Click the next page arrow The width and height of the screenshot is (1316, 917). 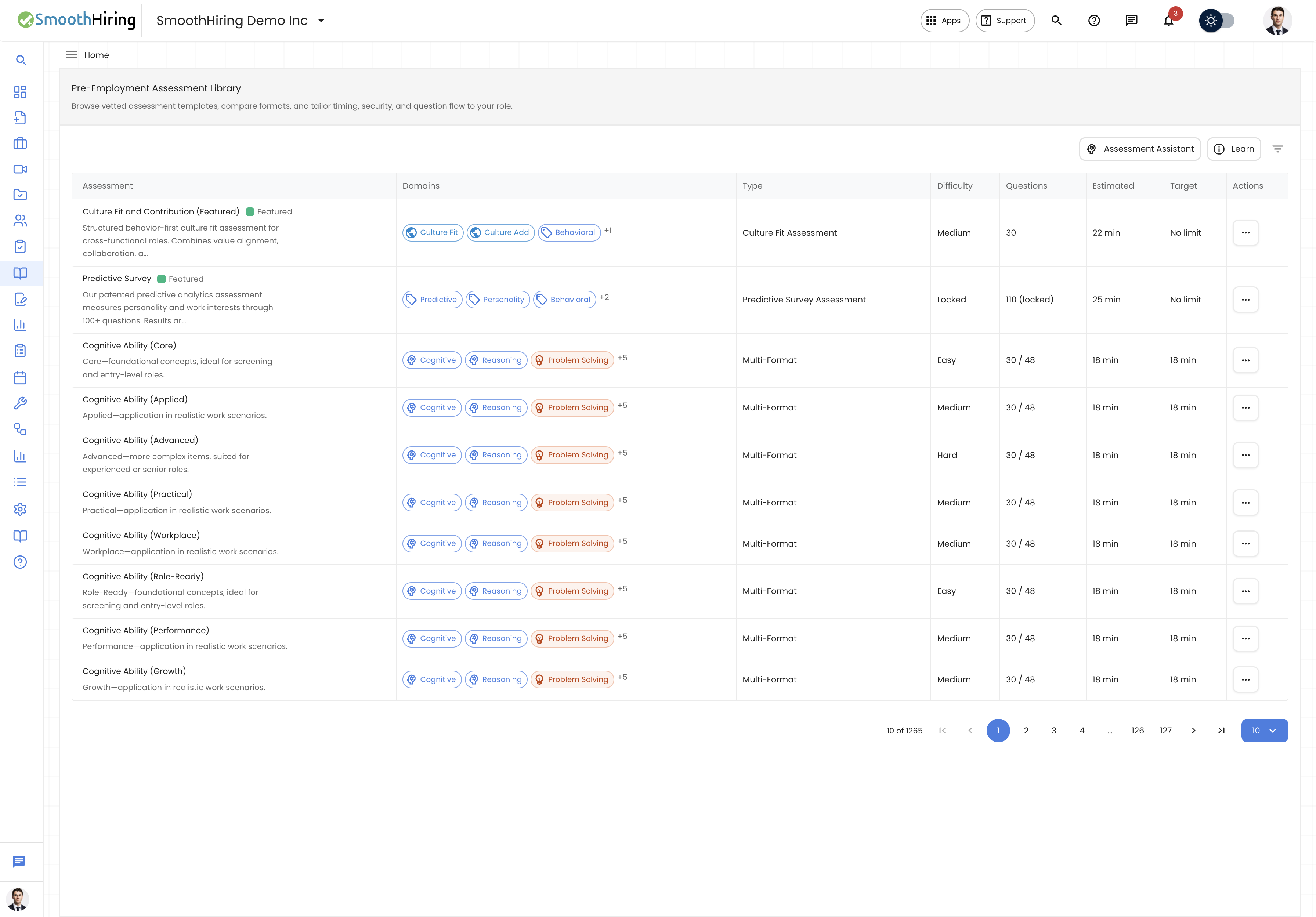click(1193, 730)
